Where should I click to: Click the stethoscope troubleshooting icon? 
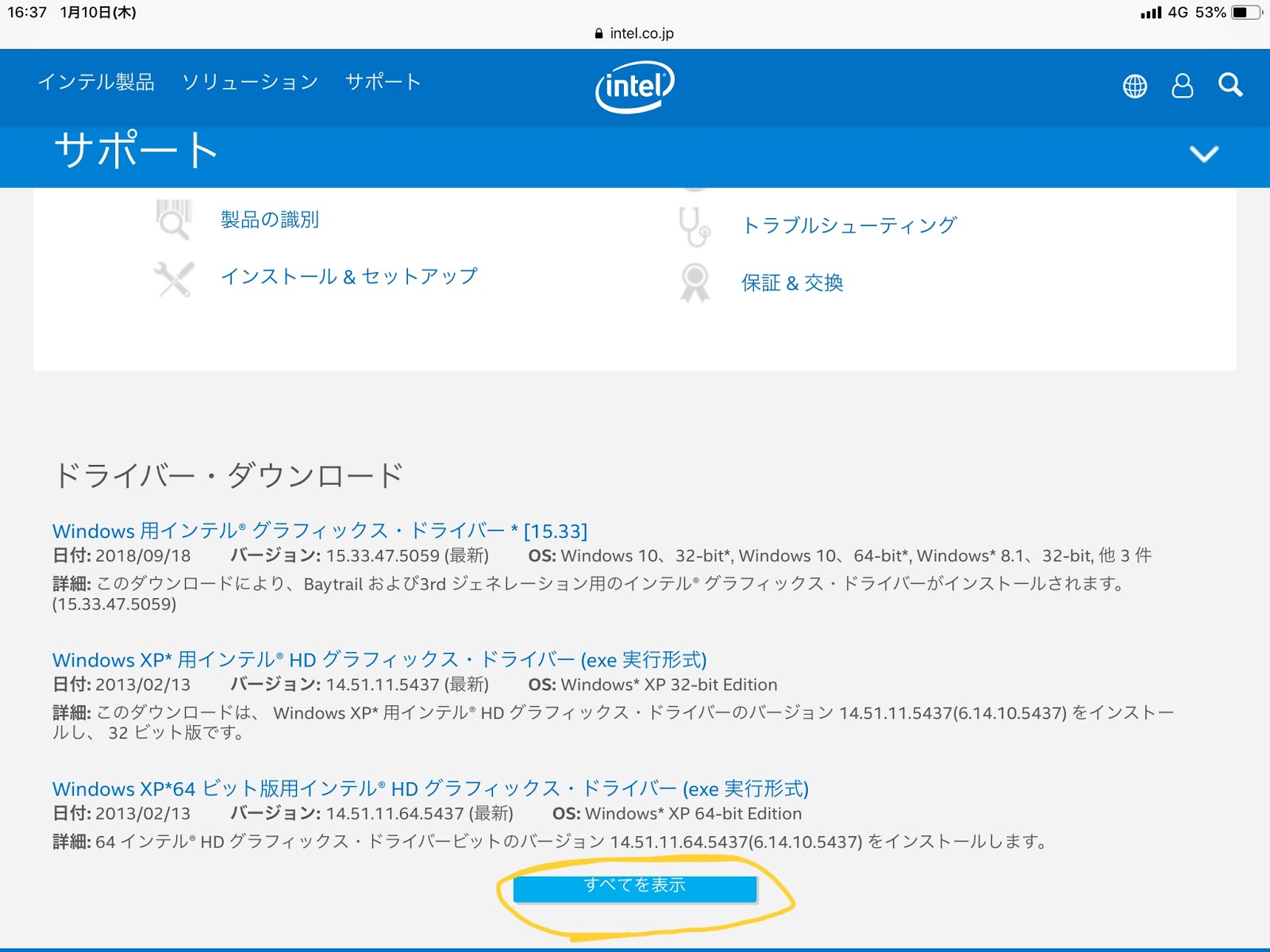pyautogui.click(x=695, y=227)
